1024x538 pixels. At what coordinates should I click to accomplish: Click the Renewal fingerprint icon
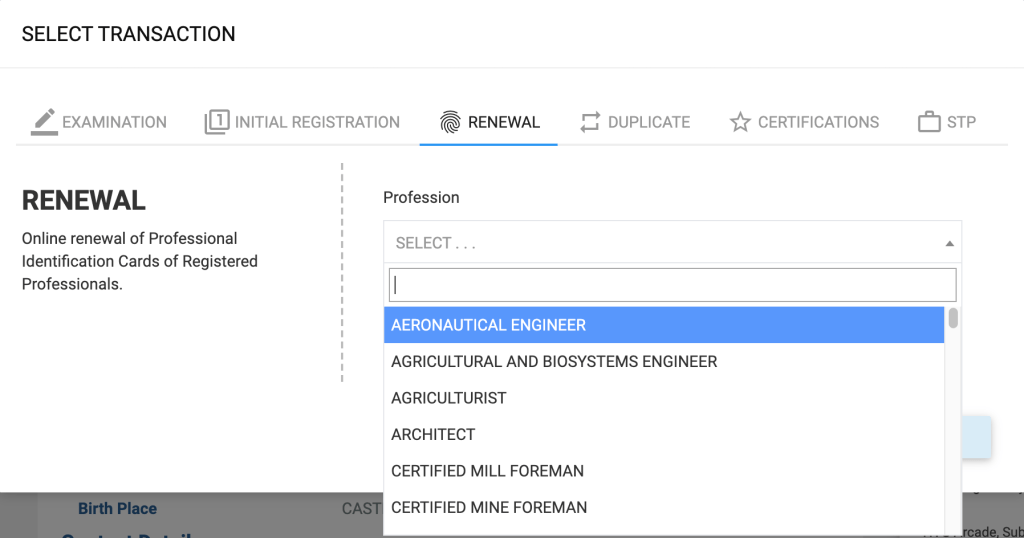451,122
